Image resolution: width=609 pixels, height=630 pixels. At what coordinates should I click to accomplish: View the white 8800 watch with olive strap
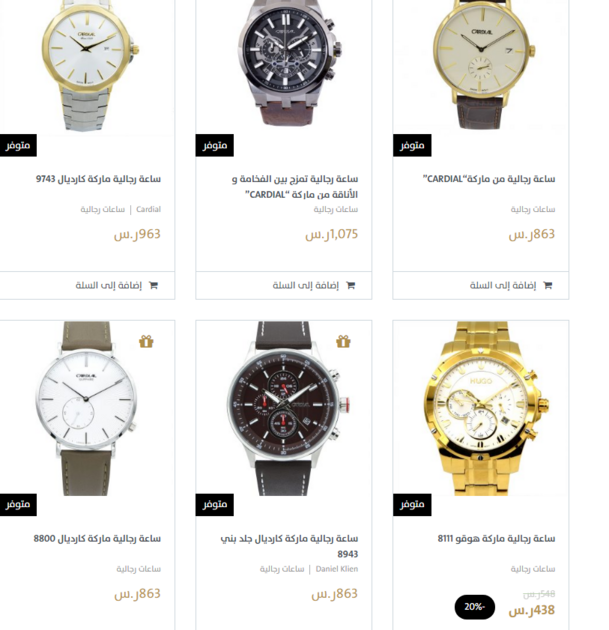pos(87,408)
